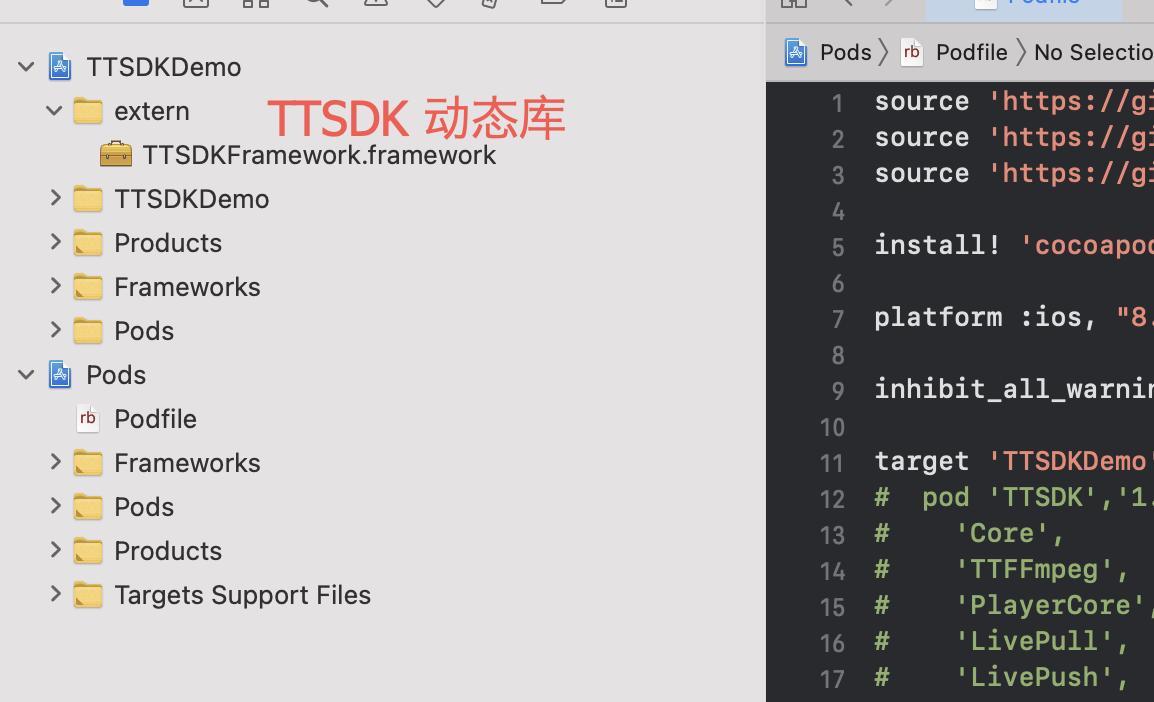Click the Podfile ruby file icon in navigator
Viewport: 1154px width, 702px height.
(x=88, y=418)
